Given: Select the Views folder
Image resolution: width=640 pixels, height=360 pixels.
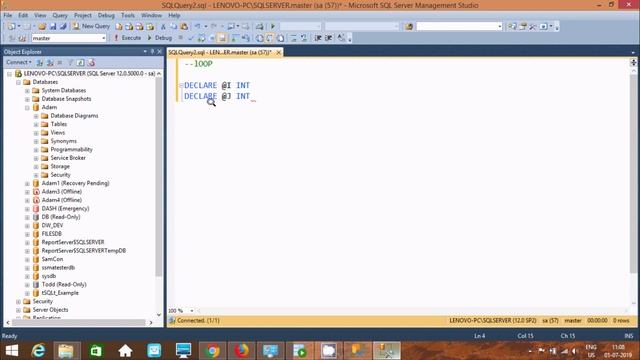Looking at the screenshot, I should 58,133.
